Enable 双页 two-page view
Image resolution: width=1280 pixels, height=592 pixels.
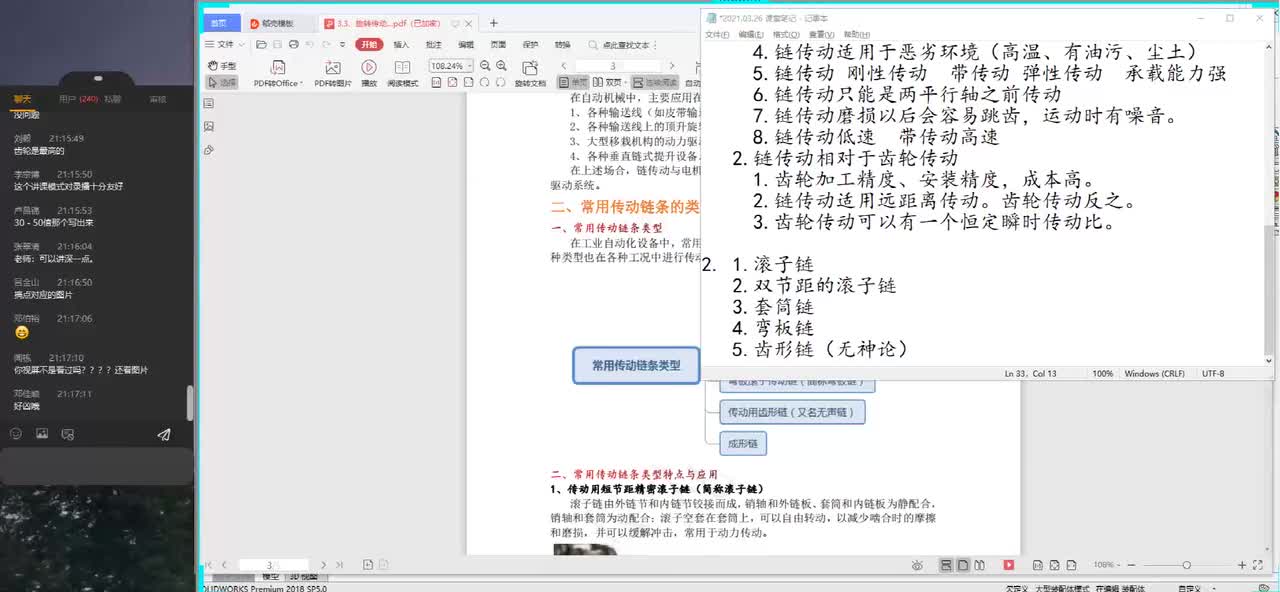[612, 82]
